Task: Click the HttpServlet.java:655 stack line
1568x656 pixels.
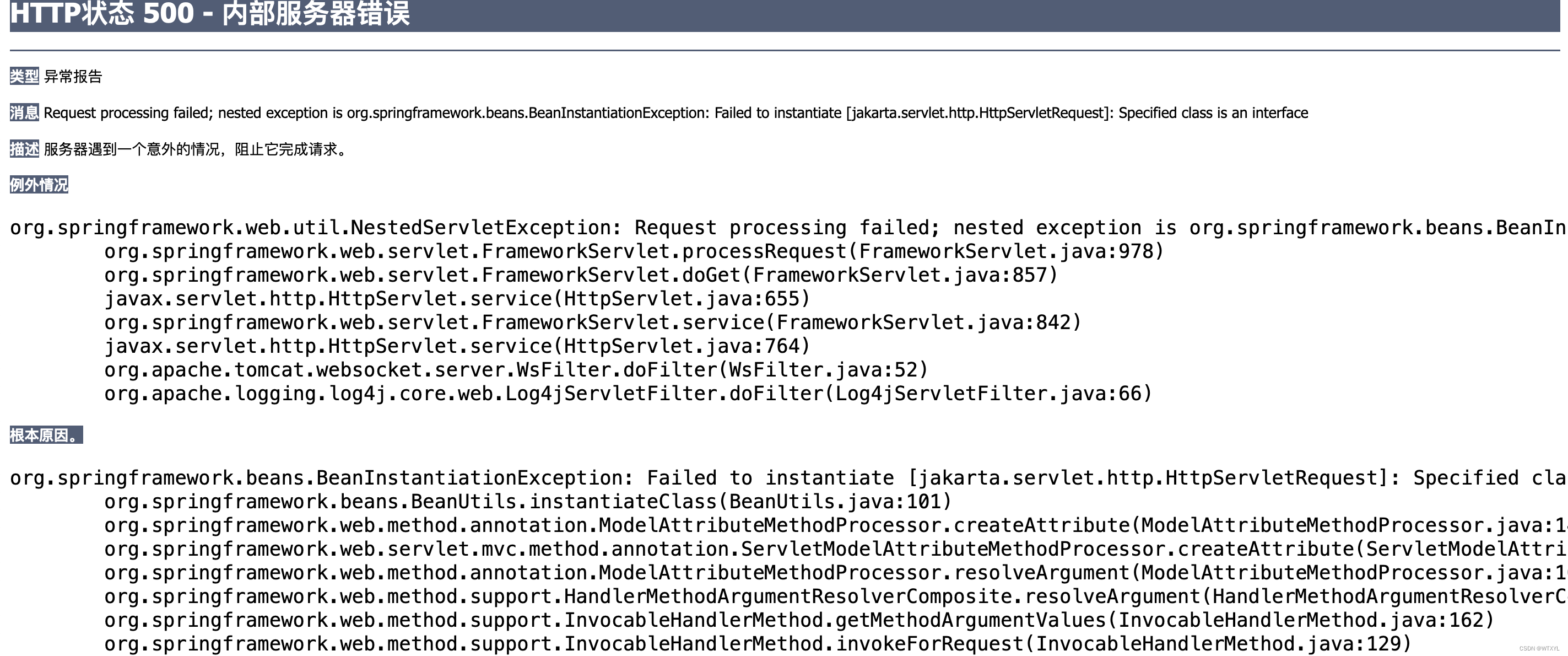Action: 457,299
